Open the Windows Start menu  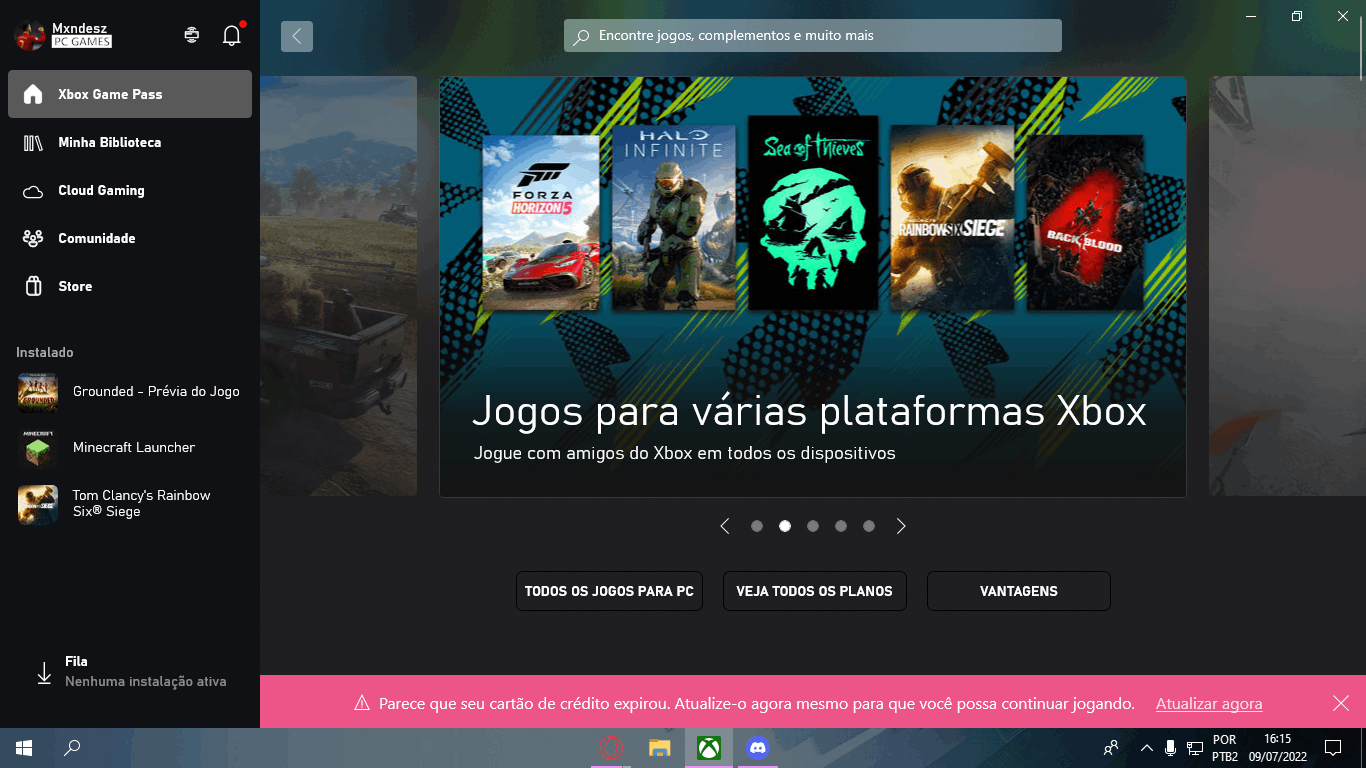tap(24, 748)
